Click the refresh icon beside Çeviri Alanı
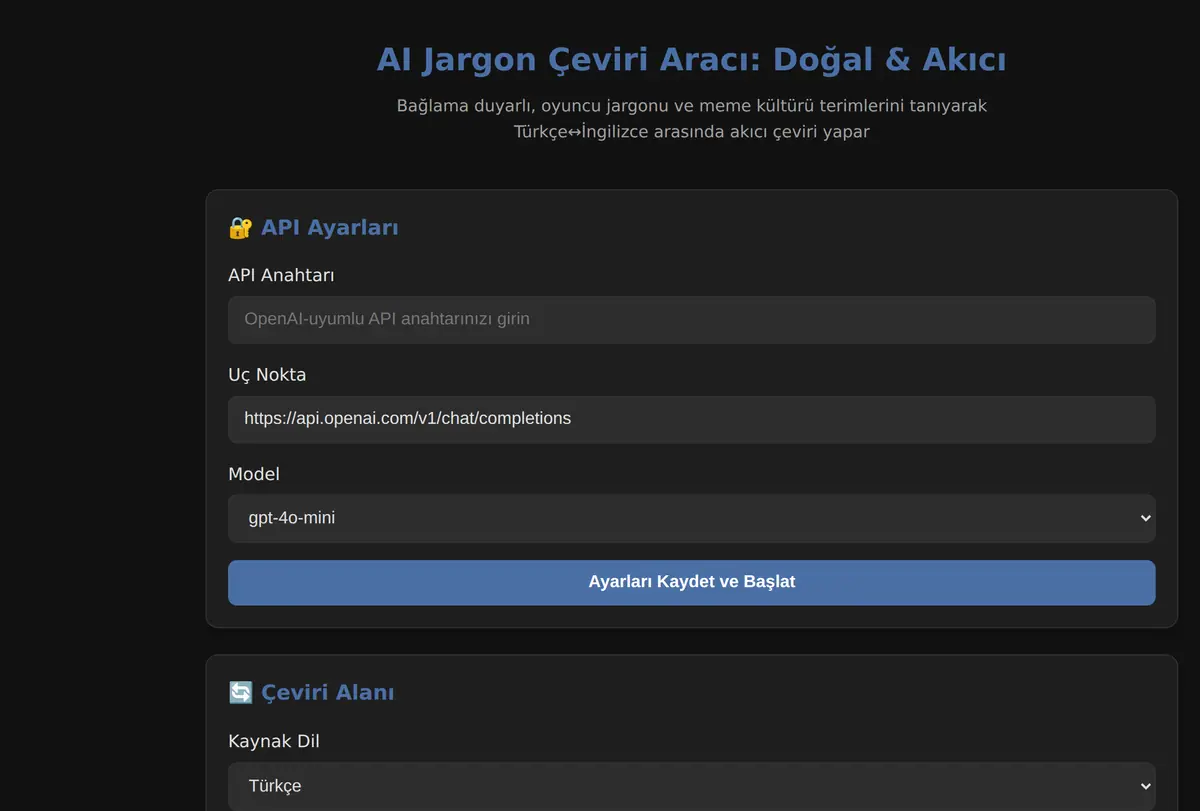This screenshot has width=1200, height=811. pos(240,692)
